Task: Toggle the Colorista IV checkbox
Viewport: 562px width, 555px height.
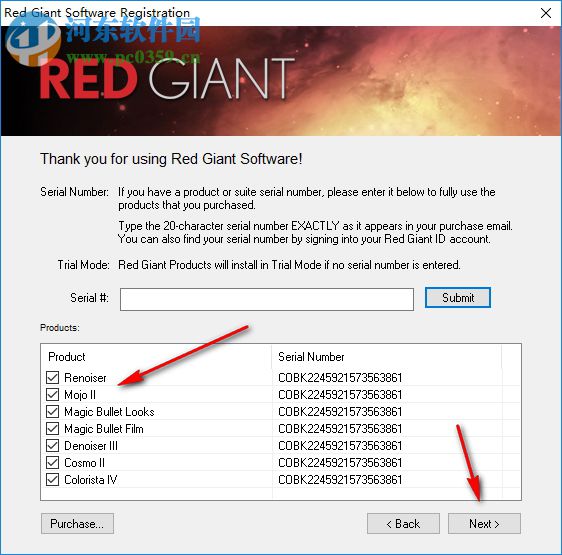Action: coord(53,480)
